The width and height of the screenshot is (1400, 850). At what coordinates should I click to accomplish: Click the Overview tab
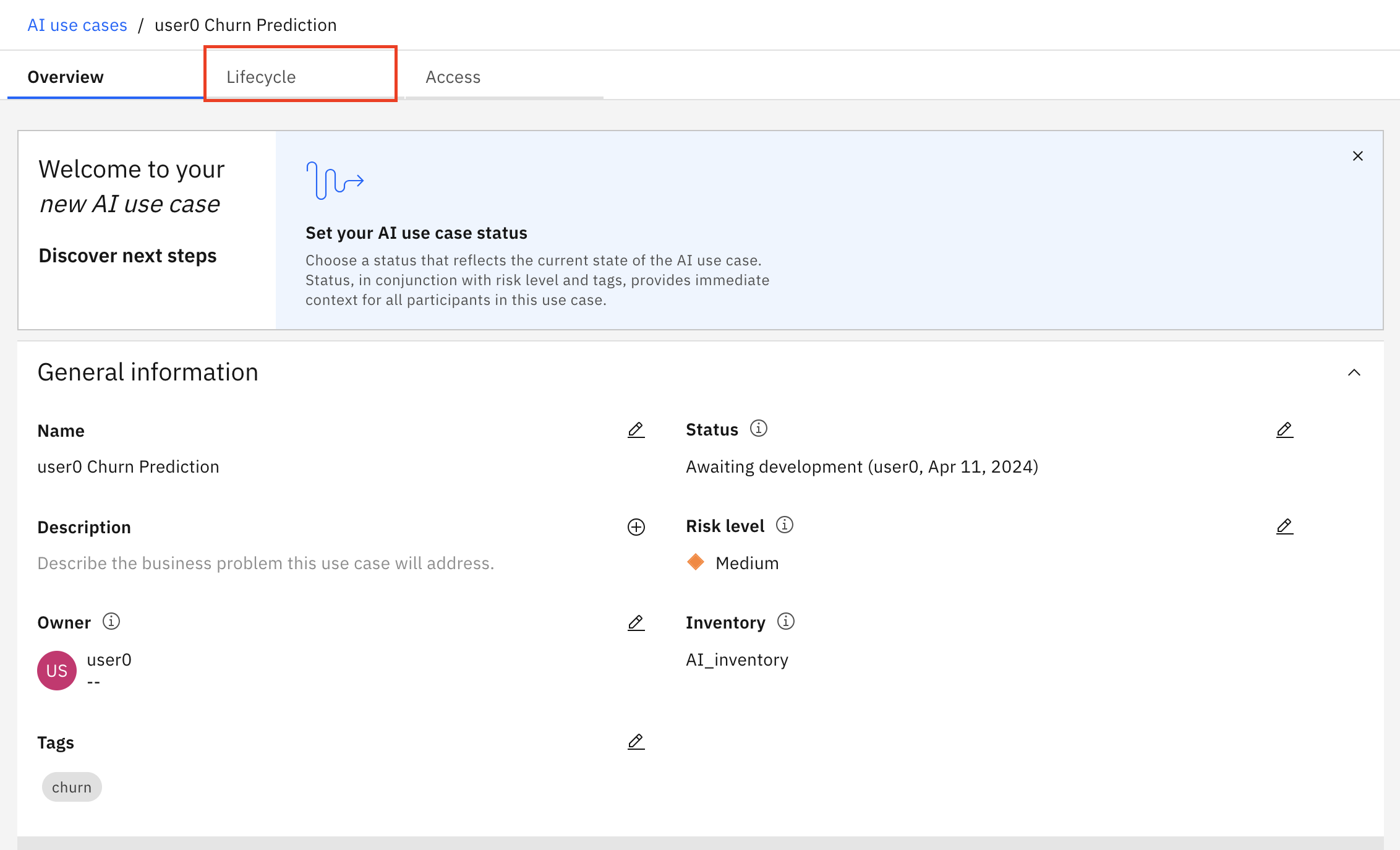(x=66, y=76)
